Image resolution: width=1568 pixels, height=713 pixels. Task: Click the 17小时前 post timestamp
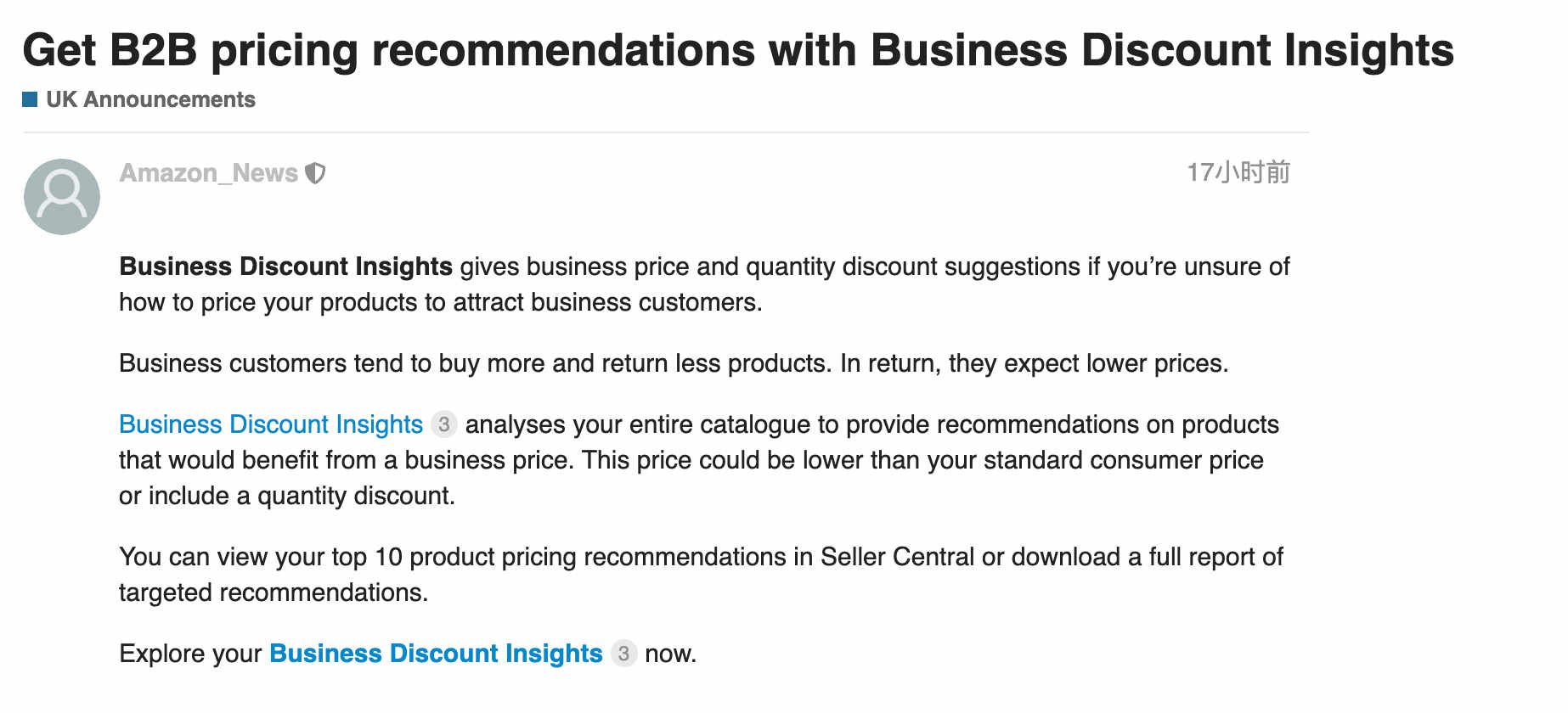coord(1238,172)
